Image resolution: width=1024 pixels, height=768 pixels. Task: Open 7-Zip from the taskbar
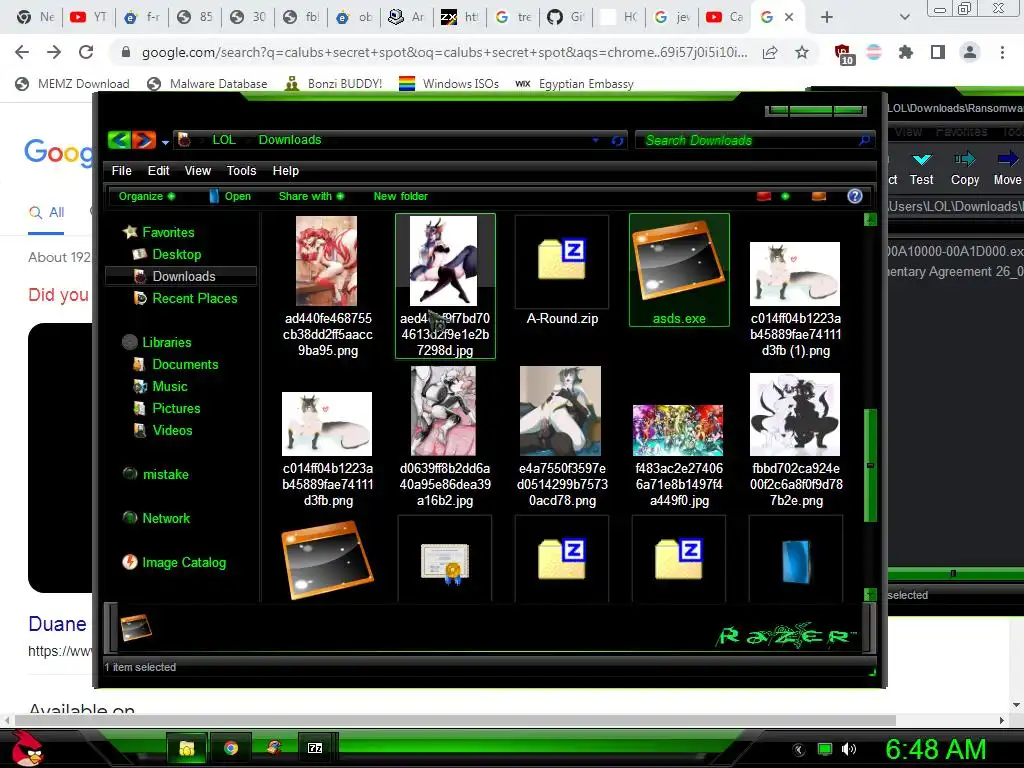[x=315, y=748]
